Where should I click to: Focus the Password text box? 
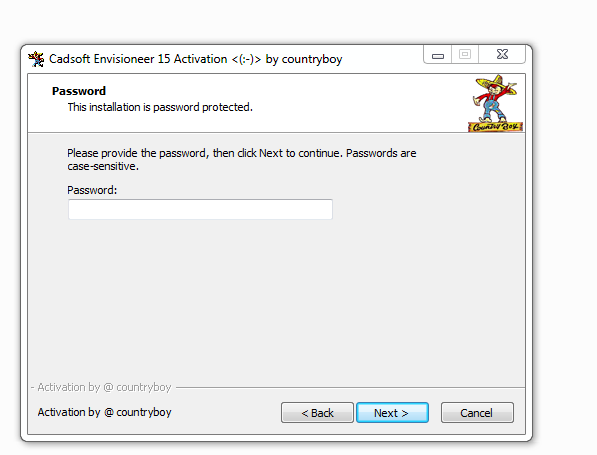[x=200, y=209]
